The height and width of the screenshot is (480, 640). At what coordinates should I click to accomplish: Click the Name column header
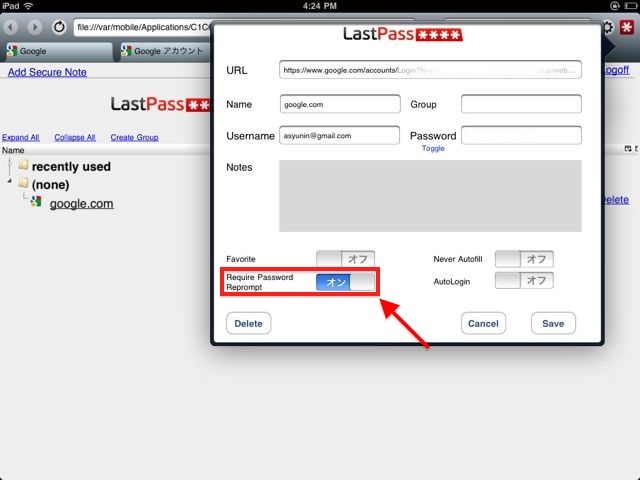pyautogui.click(x=13, y=150)
